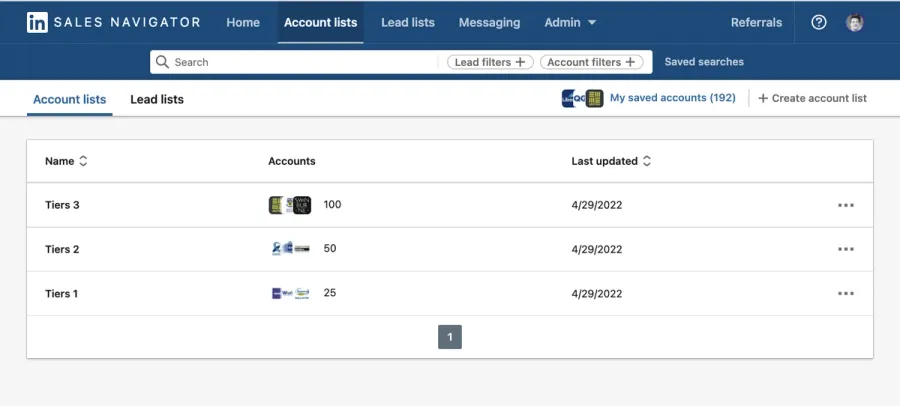
Task: Open the Help question mark icon
Action: tap(818, 22)
